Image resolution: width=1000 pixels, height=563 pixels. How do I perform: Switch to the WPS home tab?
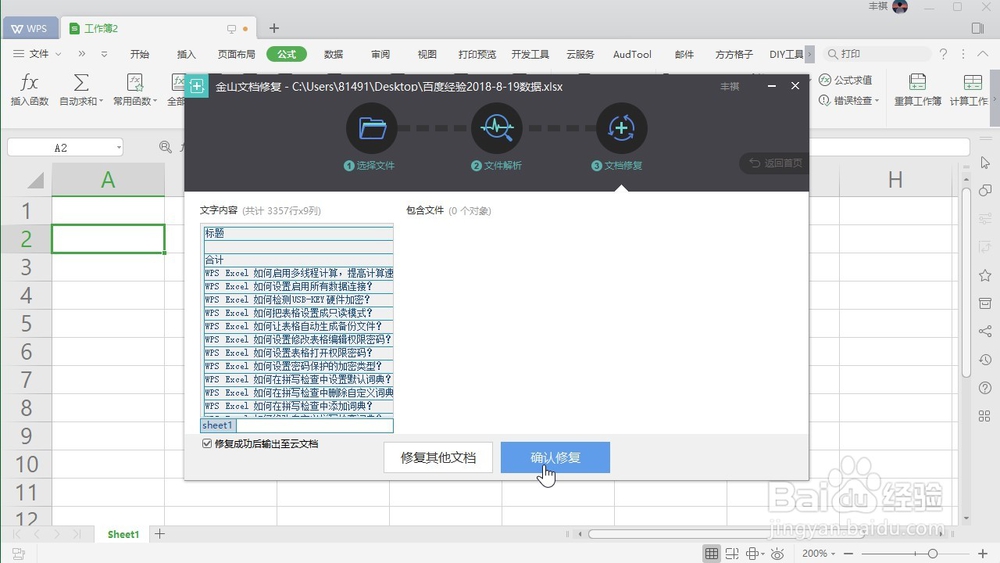coord(30,29)
